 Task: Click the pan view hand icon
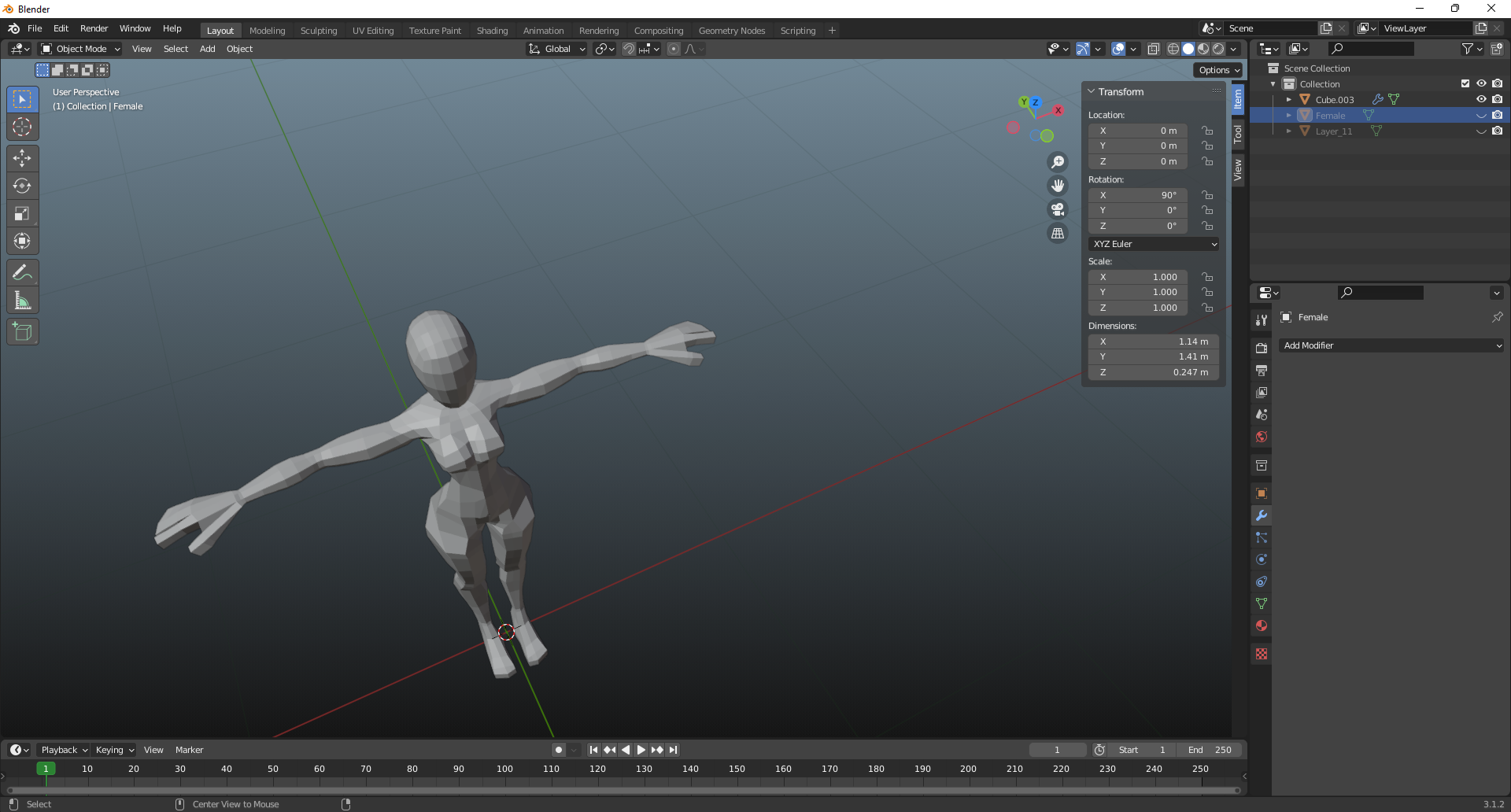(x=1058, y=186)
